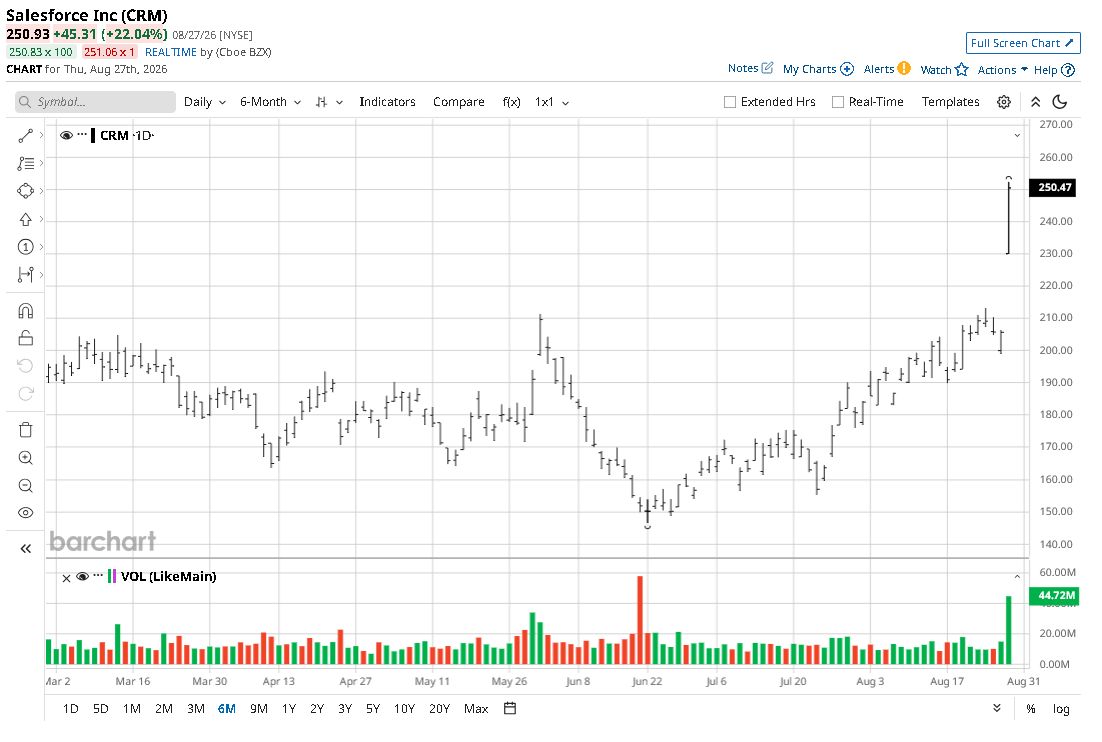Image resolution: width=1102 pixels, height=742 pixels.
Task: Open Alerts for CRM
Action: click(x=887, y=69)
